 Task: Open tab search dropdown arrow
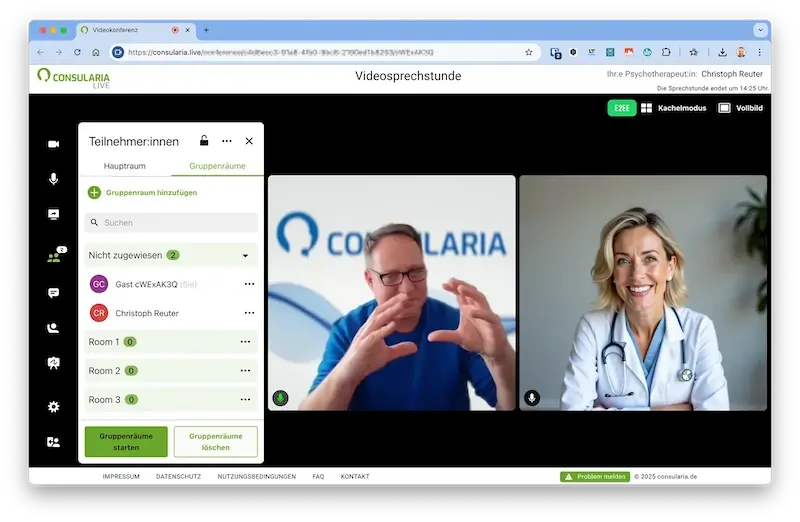[760, 30]
